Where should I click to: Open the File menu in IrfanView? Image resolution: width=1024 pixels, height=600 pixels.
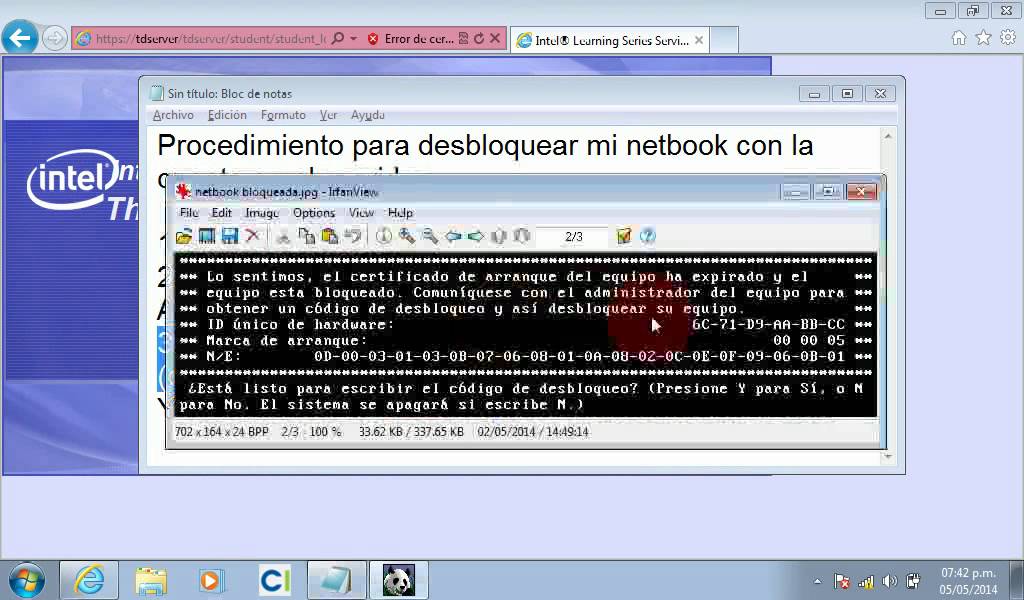pos(189,213)
